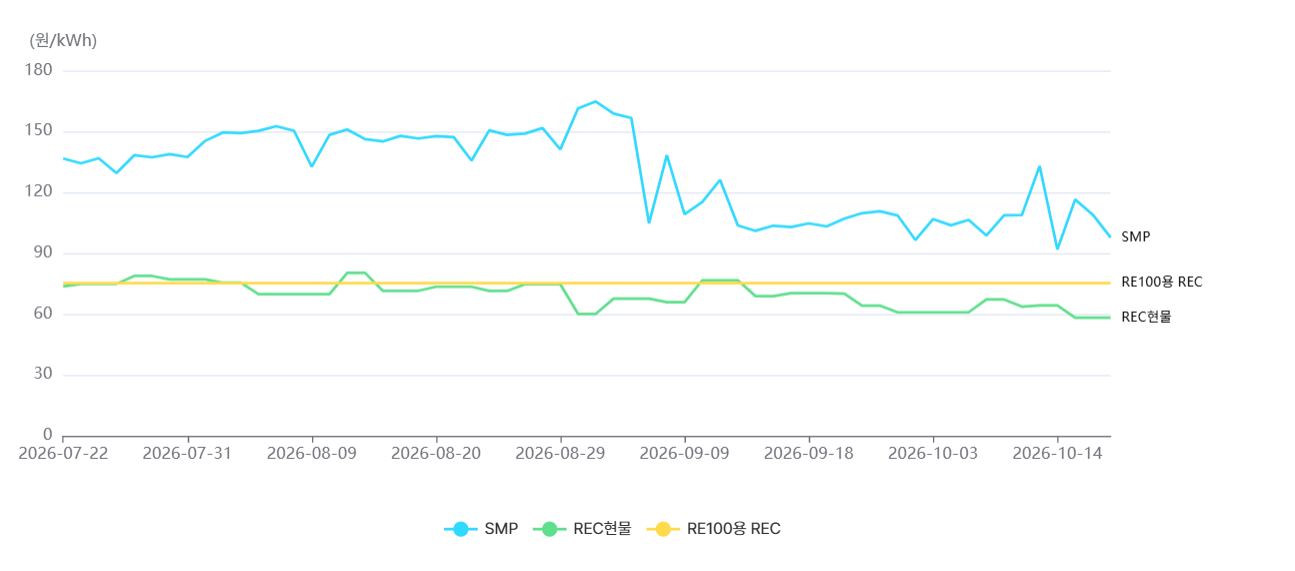Click the 150 y-axis value
Screen dimensions: 1295x571
(x=41, y=132)
